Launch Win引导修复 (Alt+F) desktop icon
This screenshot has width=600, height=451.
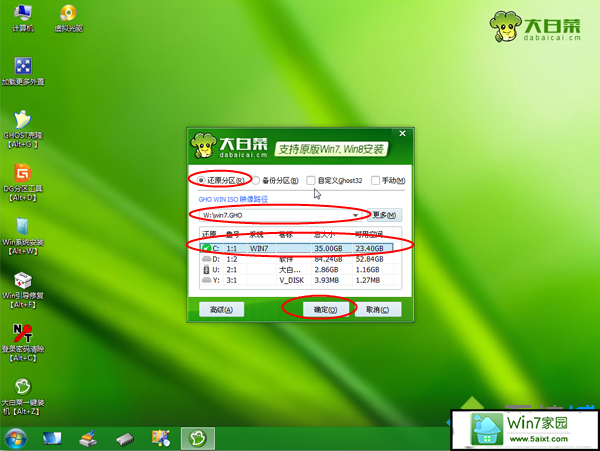[23, 290]
